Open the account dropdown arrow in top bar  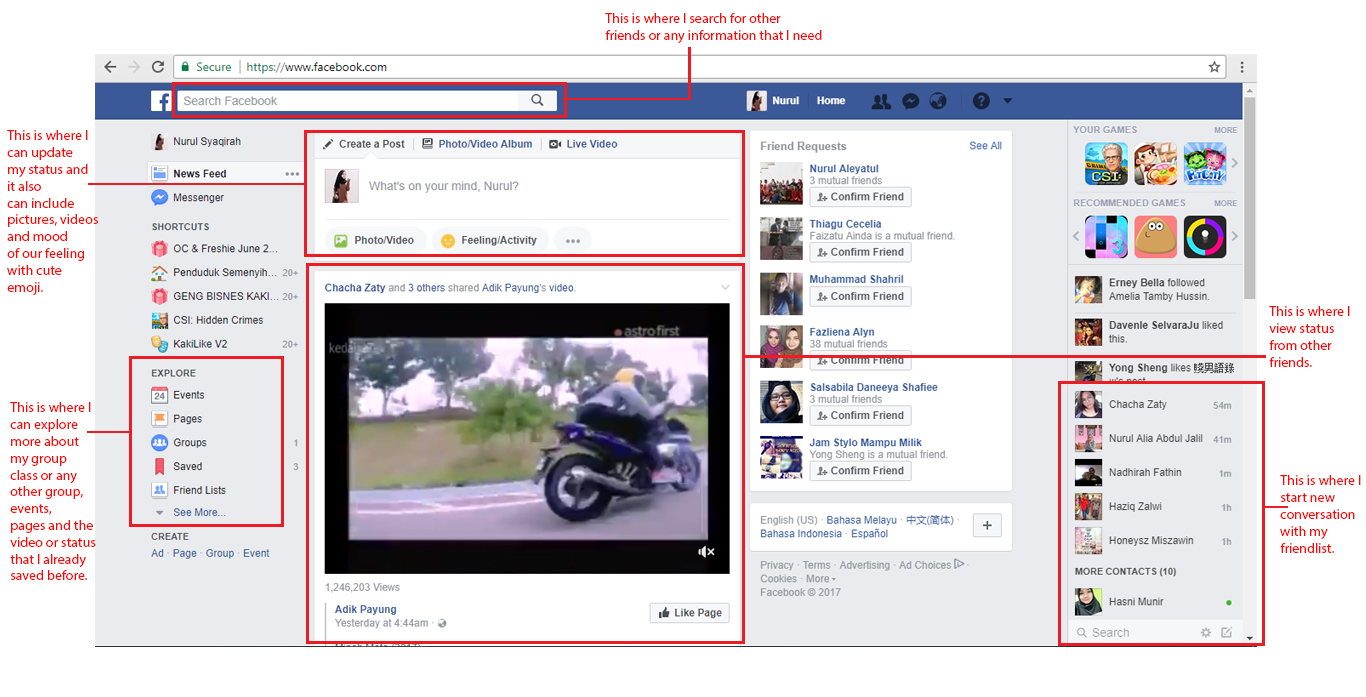1007,101
